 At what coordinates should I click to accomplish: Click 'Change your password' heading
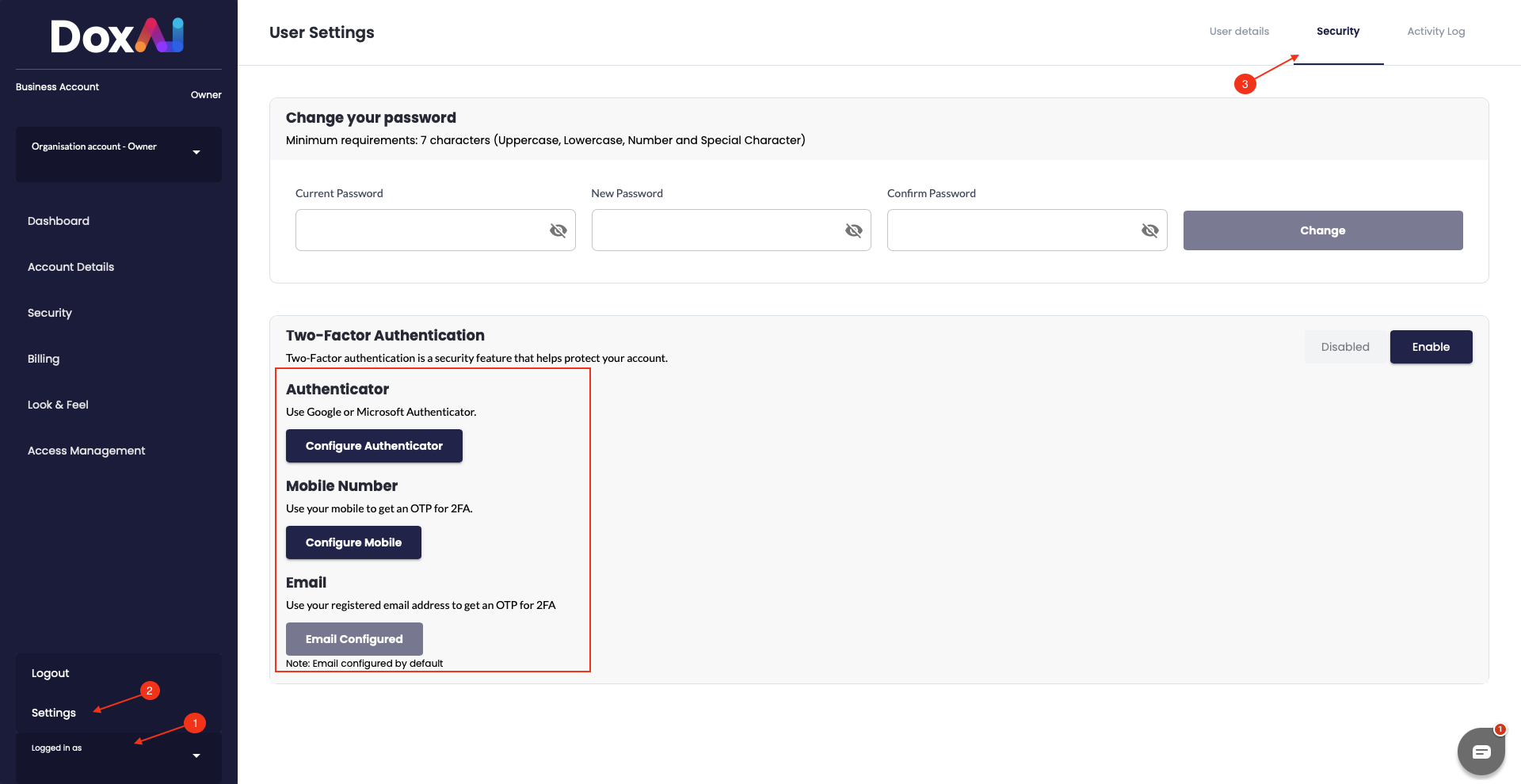point(371,118)
